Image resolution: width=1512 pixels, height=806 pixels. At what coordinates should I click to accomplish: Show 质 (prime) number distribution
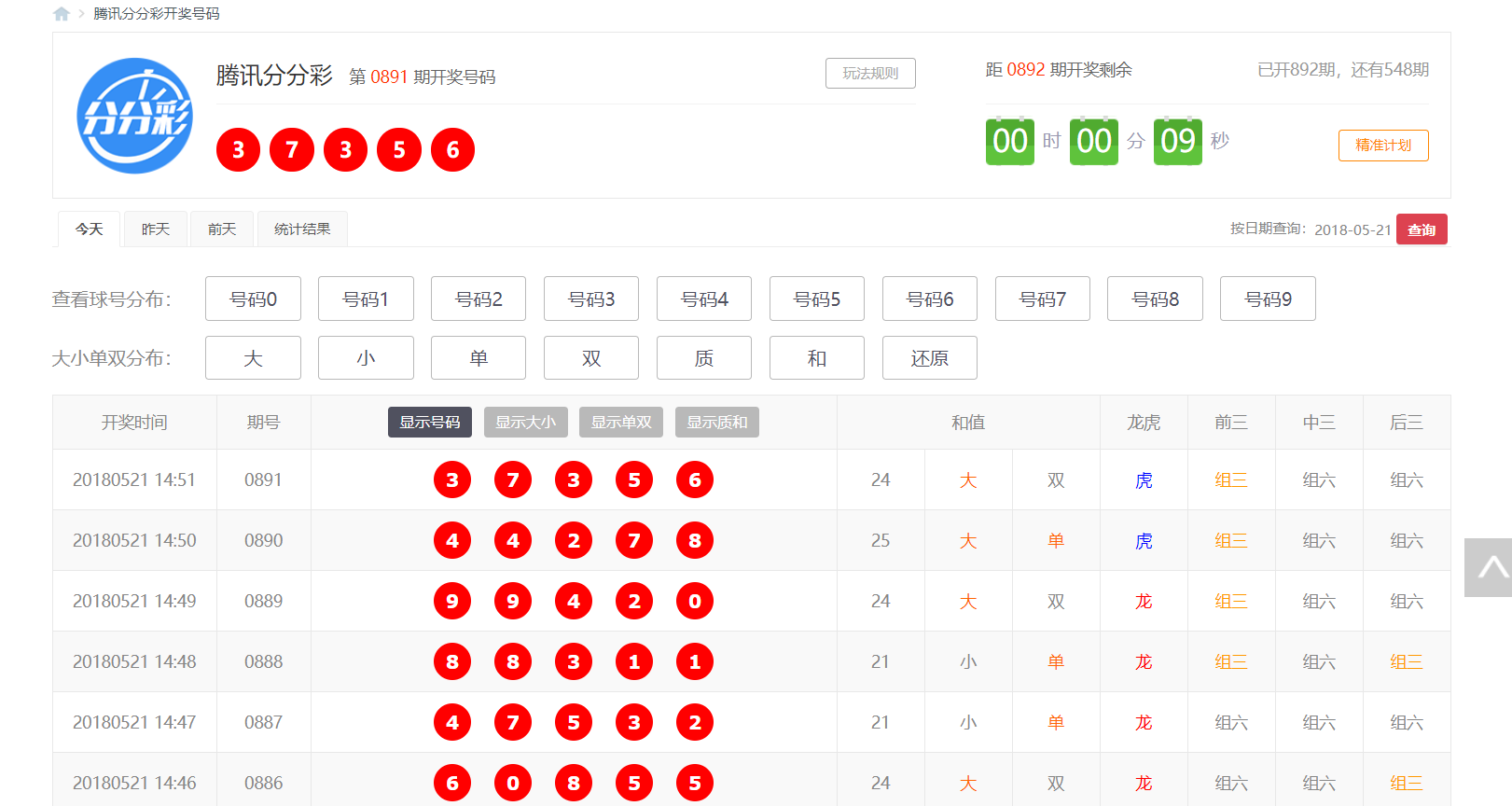click(x=704, y=358)
